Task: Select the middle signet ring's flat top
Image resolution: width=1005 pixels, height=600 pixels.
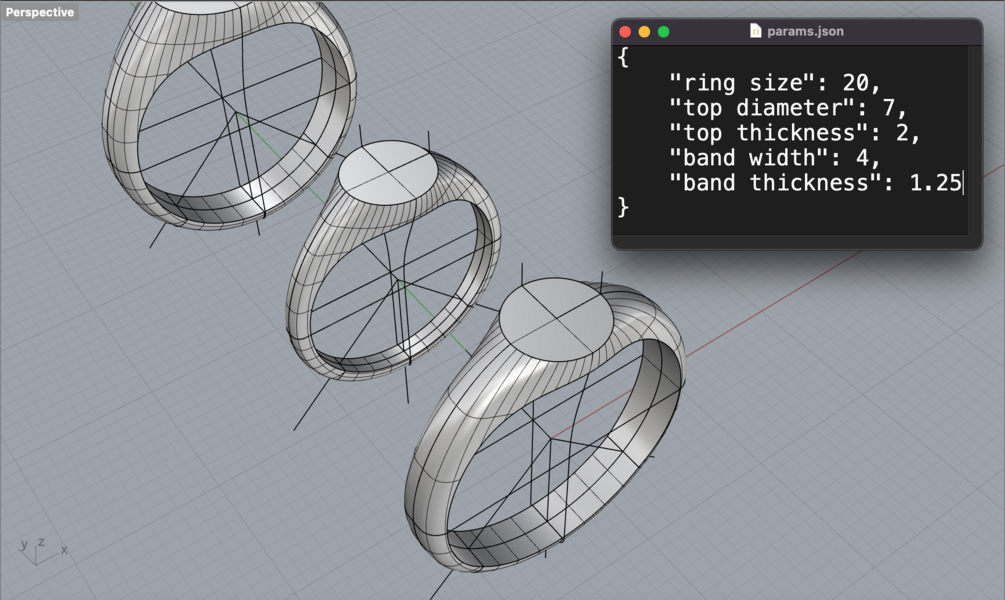Action: pos(388,173)
